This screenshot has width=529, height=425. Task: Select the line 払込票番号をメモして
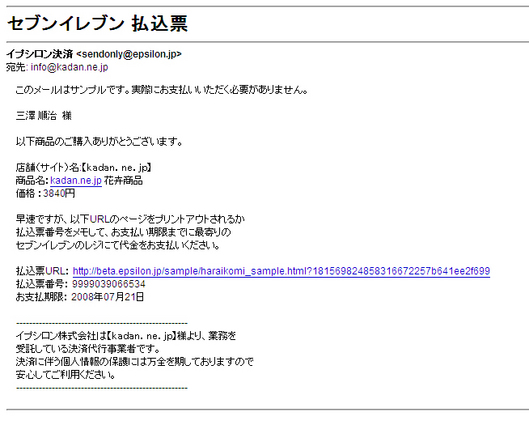coord(123,232)
